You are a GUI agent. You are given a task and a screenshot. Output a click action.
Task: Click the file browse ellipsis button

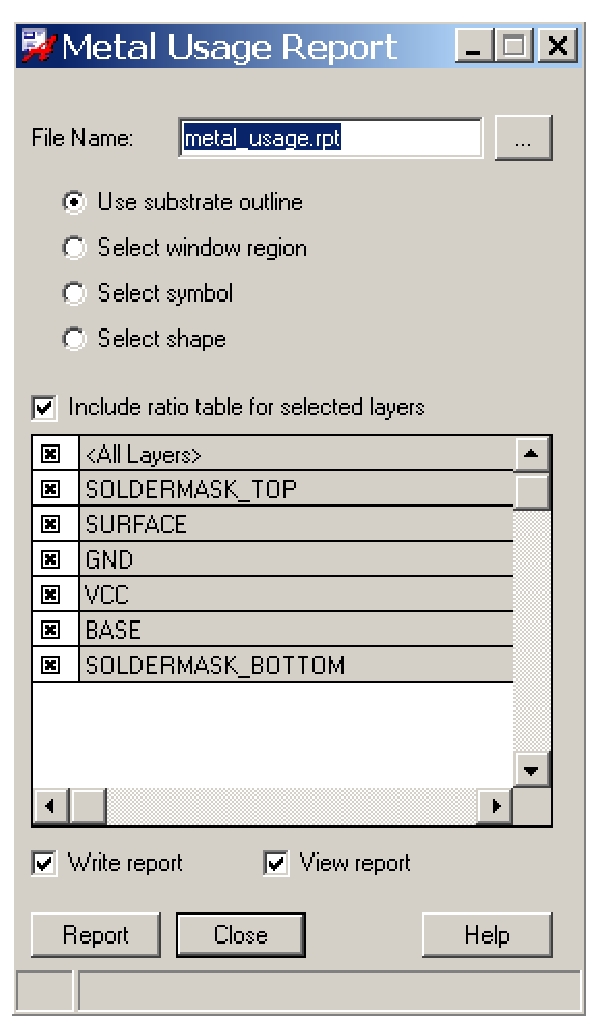(524, 141)
